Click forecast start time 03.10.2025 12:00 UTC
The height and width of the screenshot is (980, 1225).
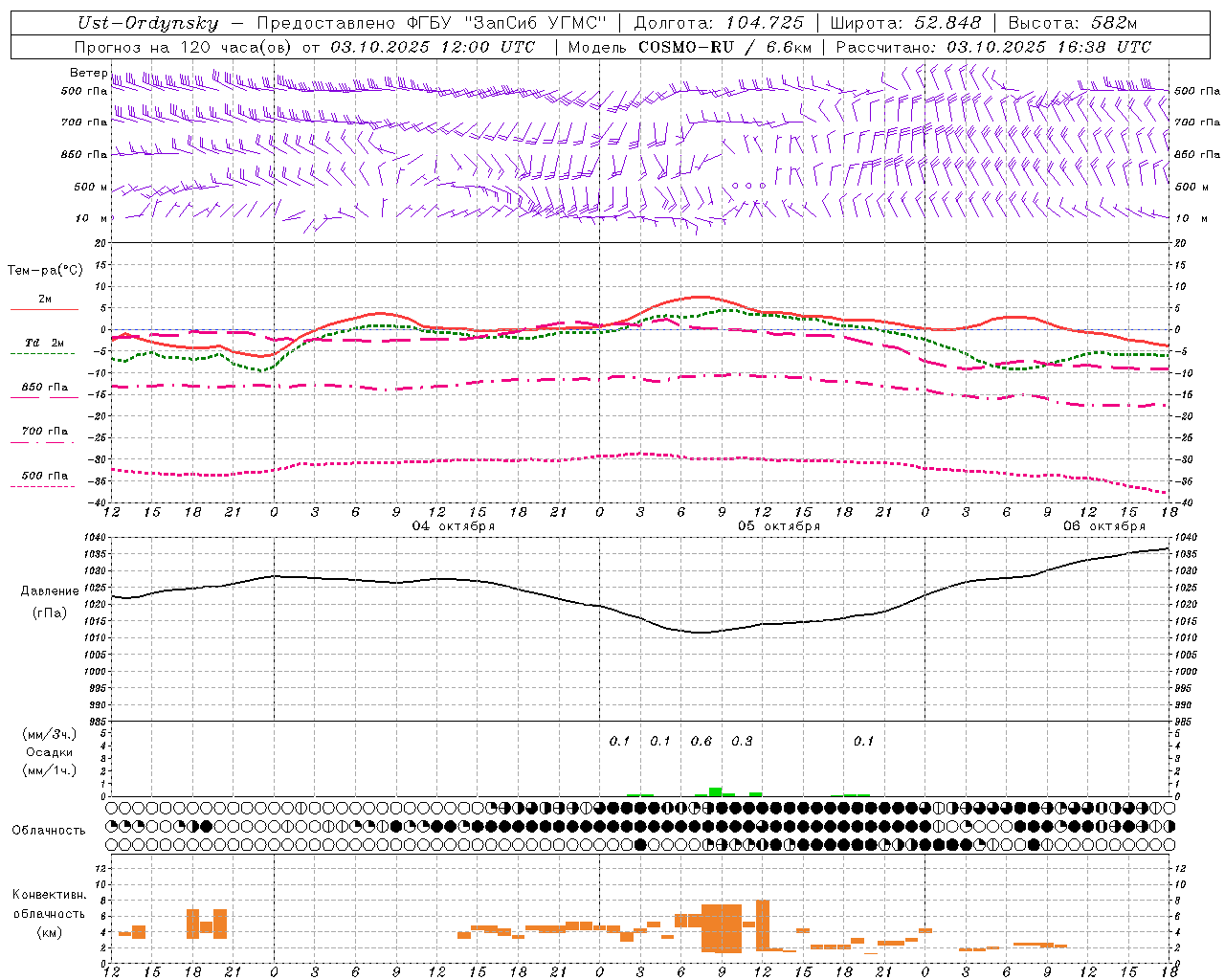point(433,46)
